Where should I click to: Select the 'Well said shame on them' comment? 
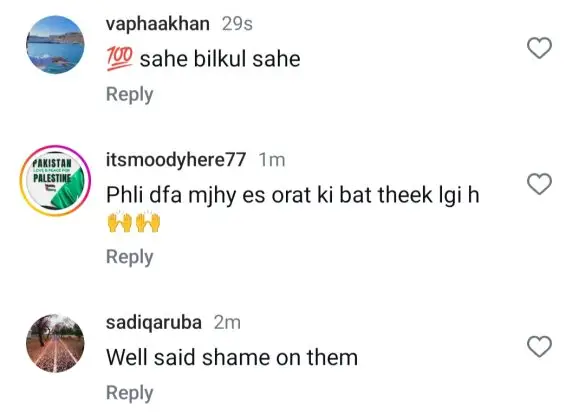232,357
